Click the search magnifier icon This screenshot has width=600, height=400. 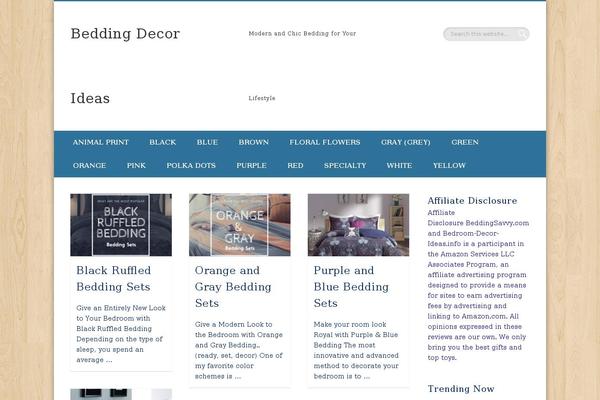point(522,34)
